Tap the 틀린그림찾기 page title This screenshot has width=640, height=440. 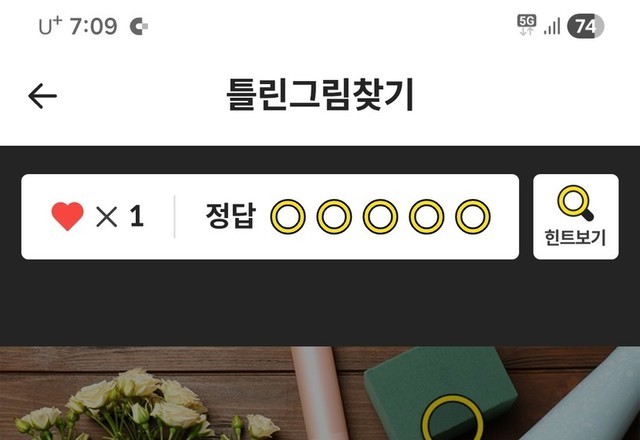point(320,95)
